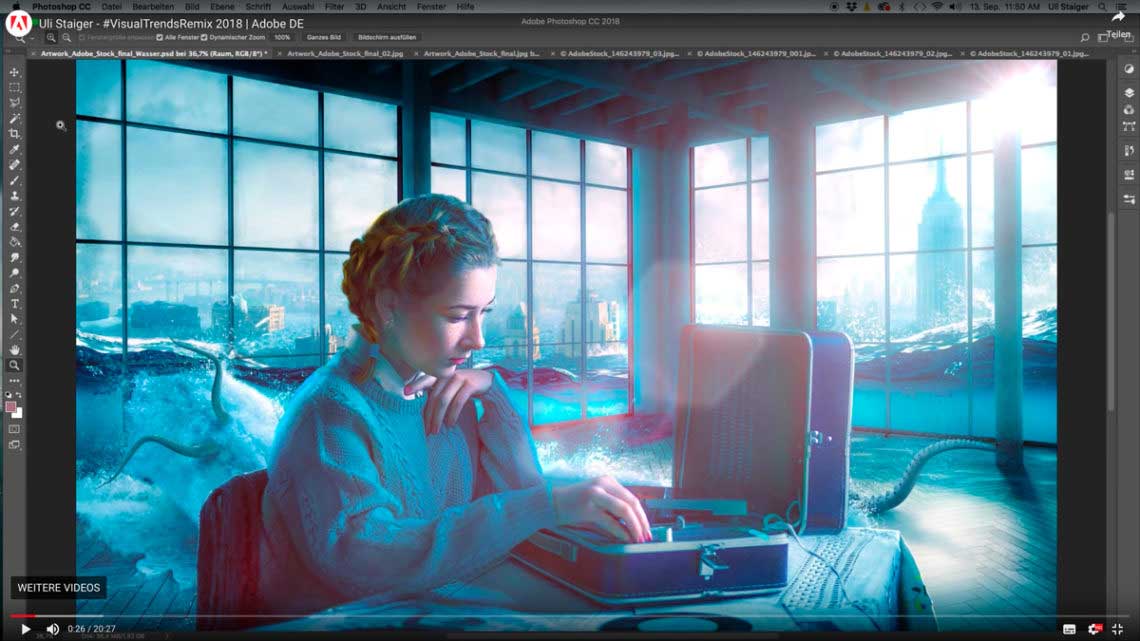1140x641 pixels.
Task: Click the Teilen share button
Action: pyautogui.click(x=1118, y=25)
